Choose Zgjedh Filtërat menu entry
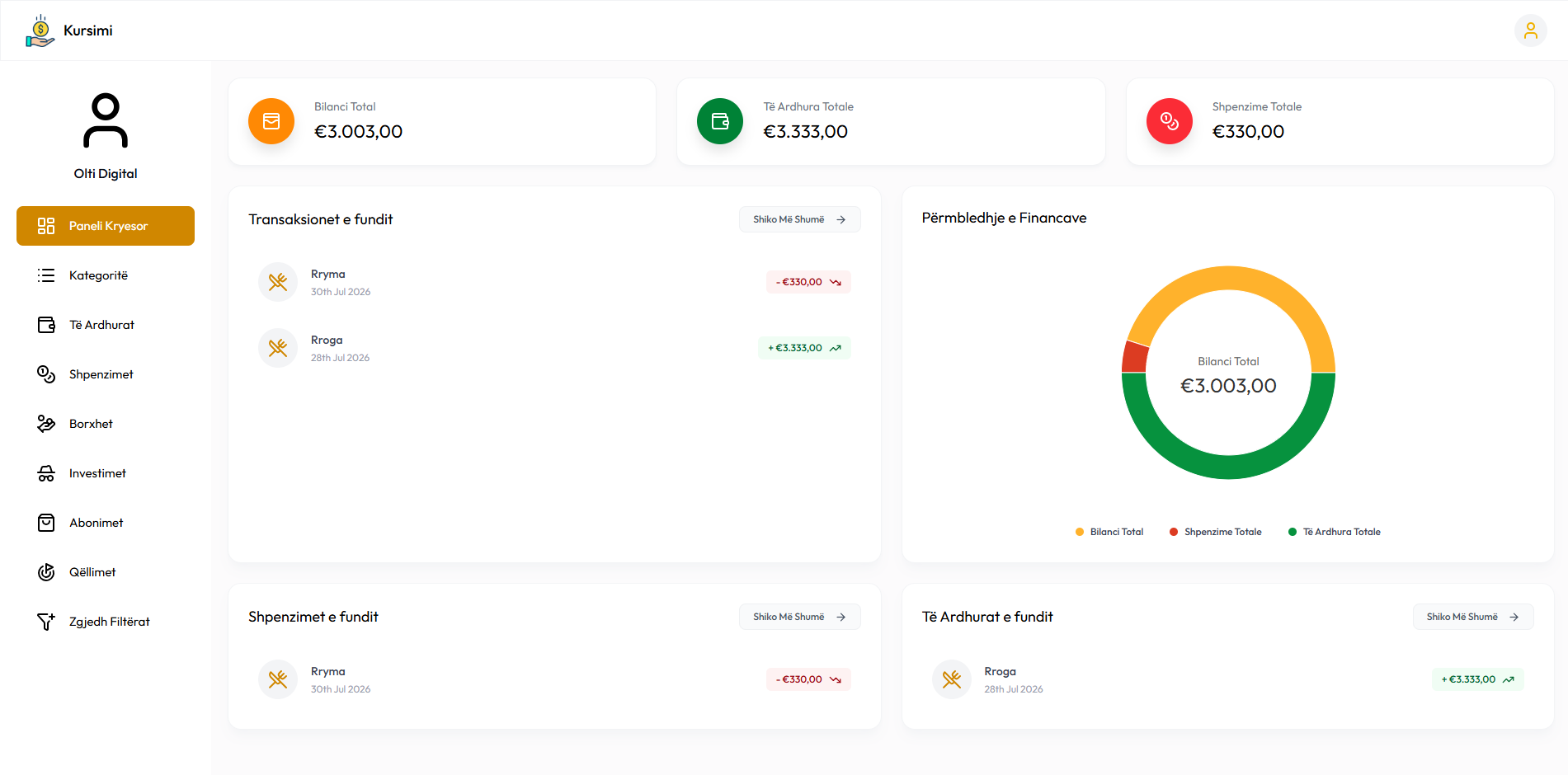Image resolution: width=1568 pixels, height=775 pixels. coord(106,622)
